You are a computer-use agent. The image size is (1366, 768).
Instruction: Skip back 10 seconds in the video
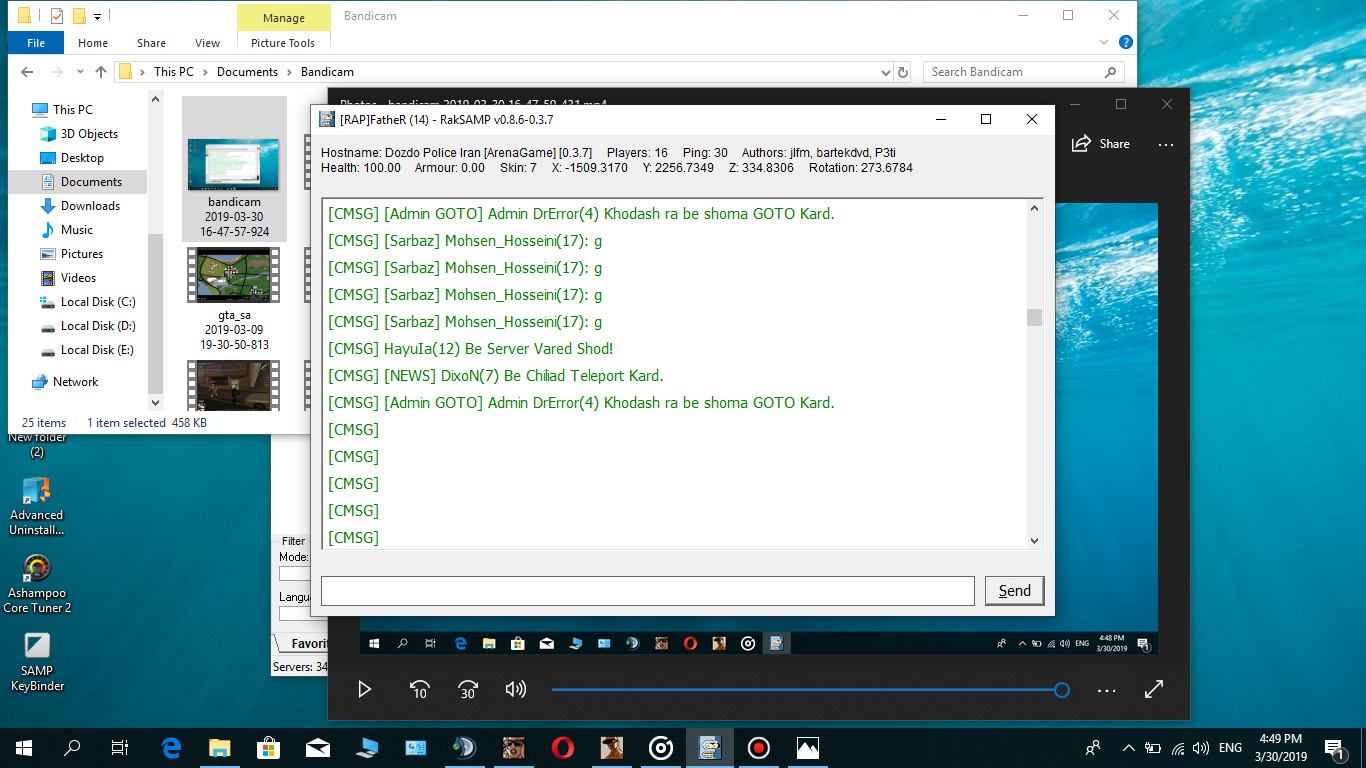click(420, 689)
